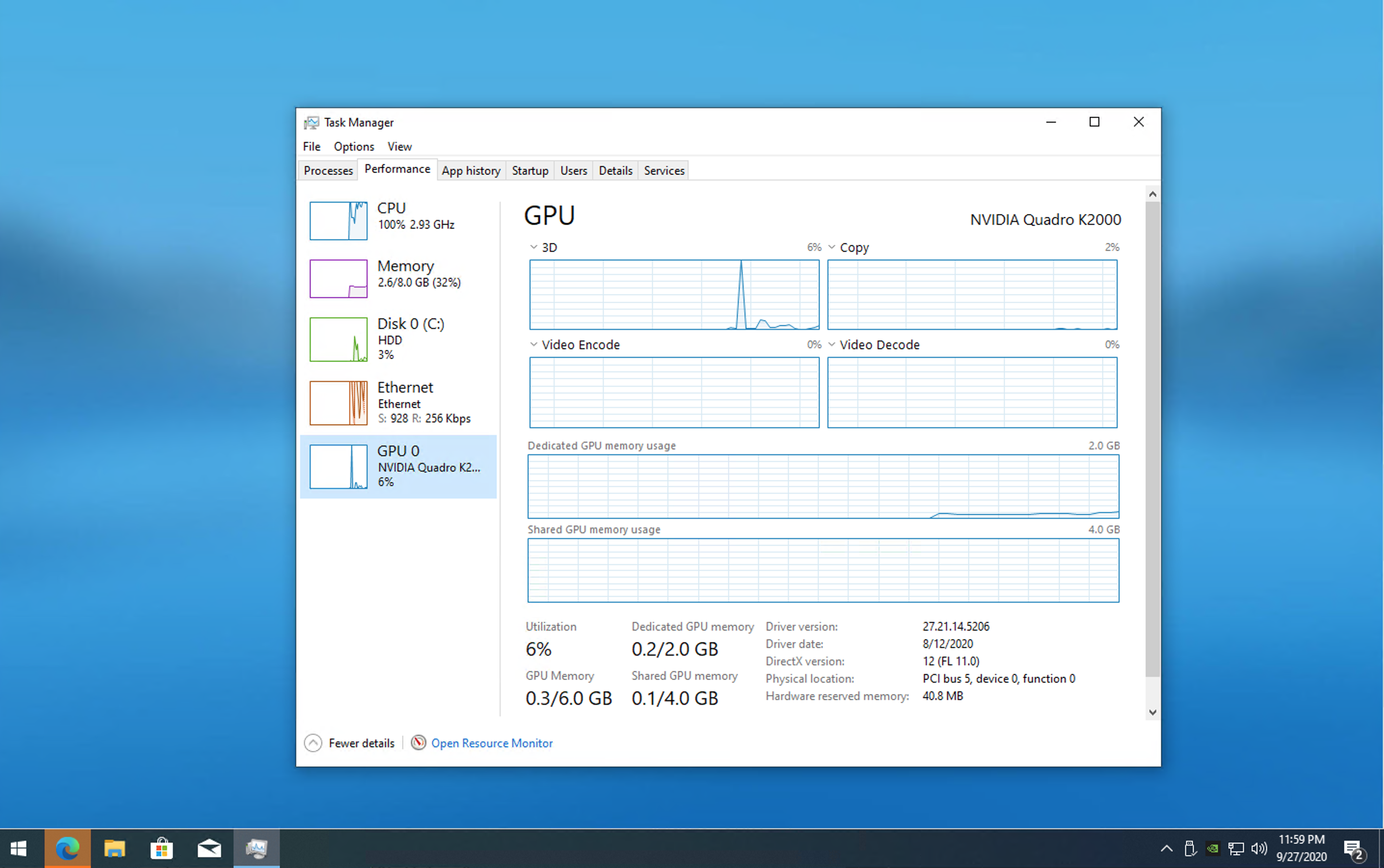Click the Fewer details arrow icon
The image size is (1384, 868).
(313, 743)
